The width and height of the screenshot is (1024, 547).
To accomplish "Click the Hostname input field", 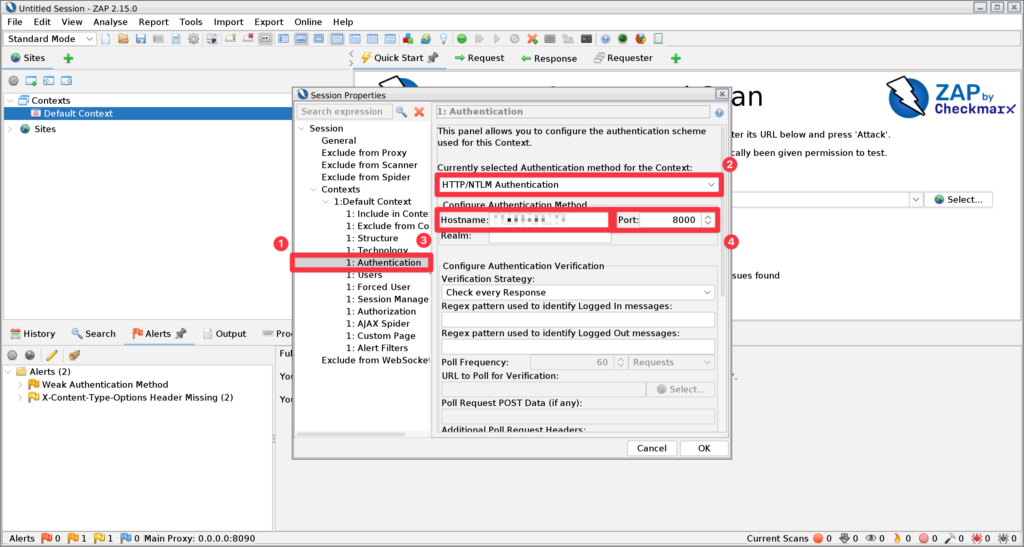I will [549, 220].
